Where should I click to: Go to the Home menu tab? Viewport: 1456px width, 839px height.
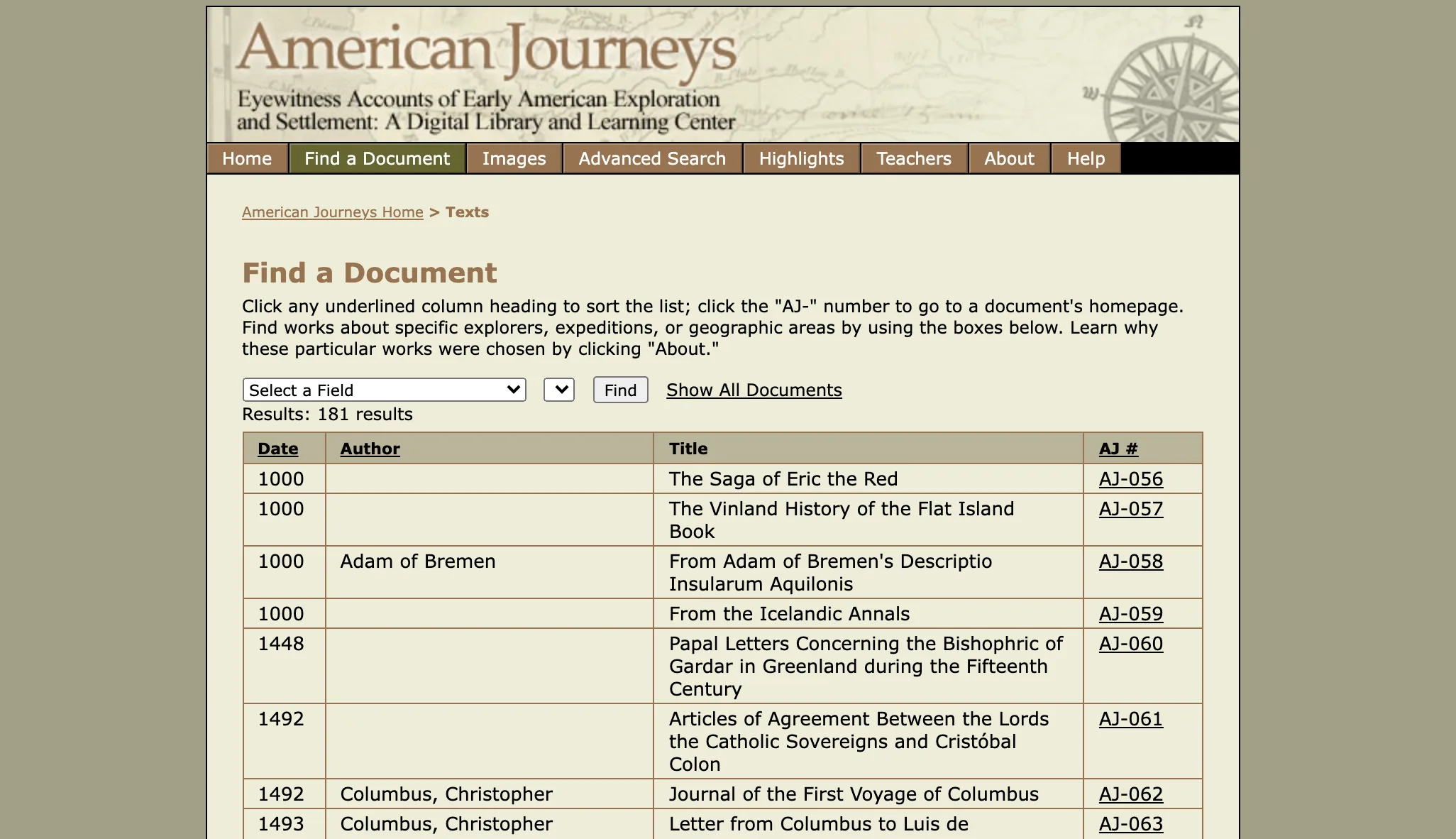point(247,158)
